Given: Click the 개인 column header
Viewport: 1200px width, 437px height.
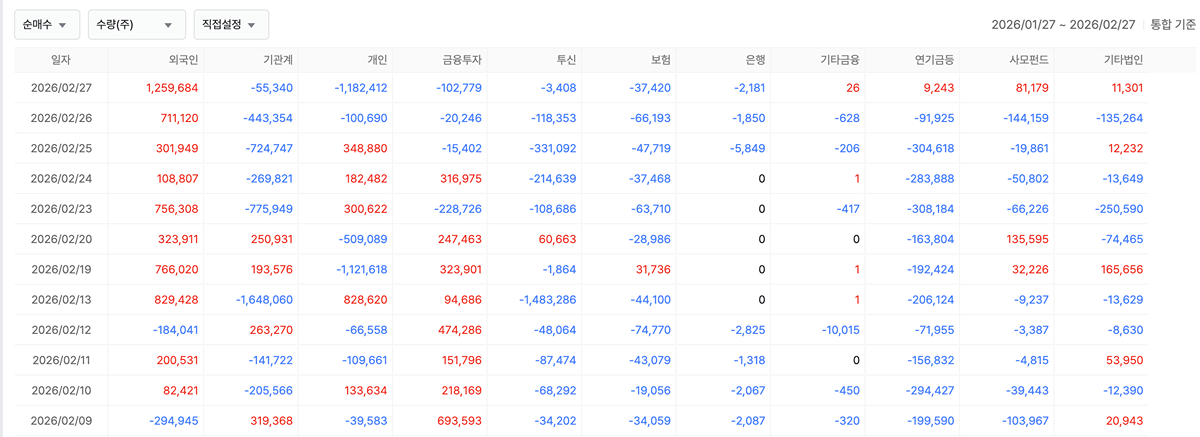Looking at the screenshot, I should [376, 60].
